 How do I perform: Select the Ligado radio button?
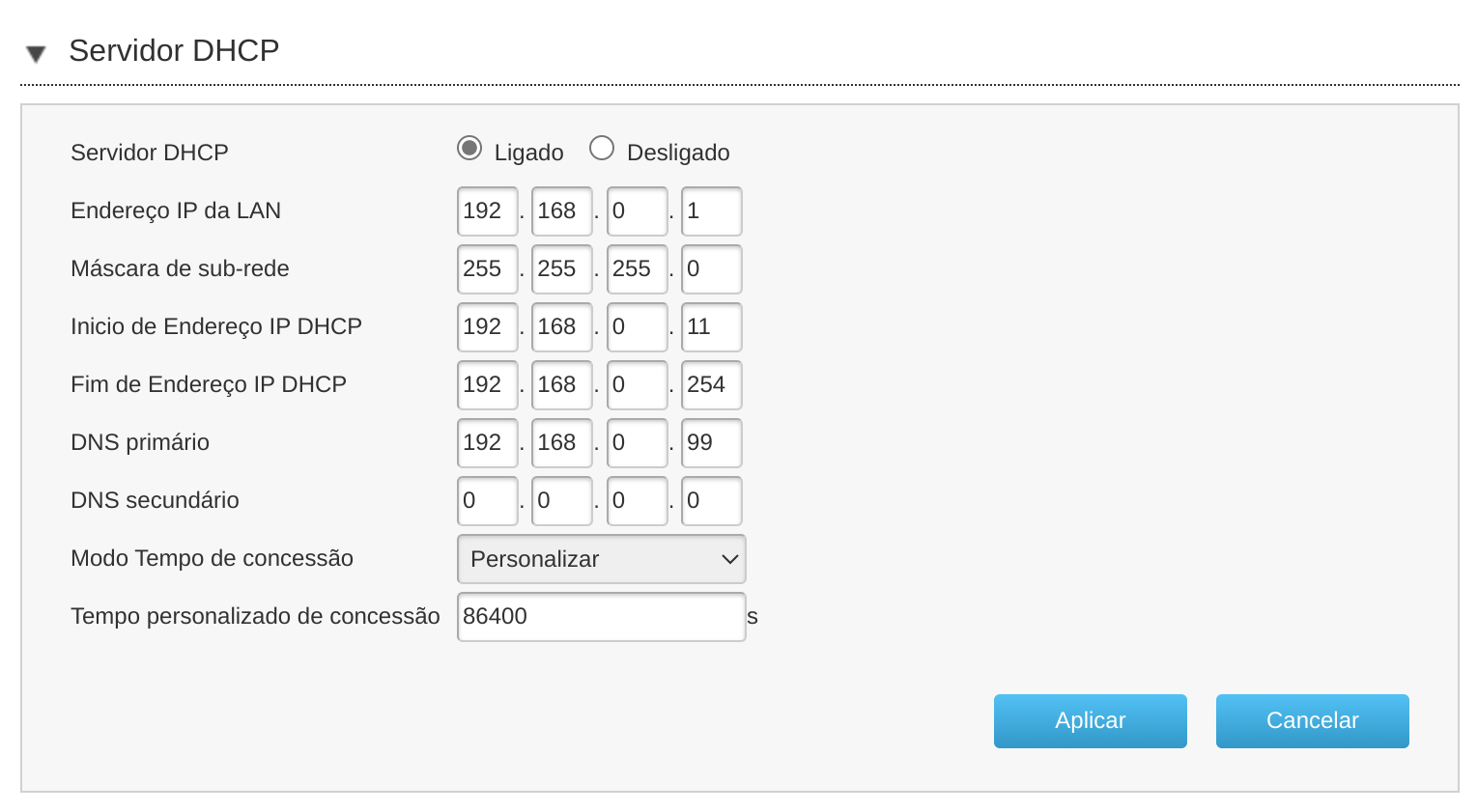pyautogui.click(x=469, y=149)
